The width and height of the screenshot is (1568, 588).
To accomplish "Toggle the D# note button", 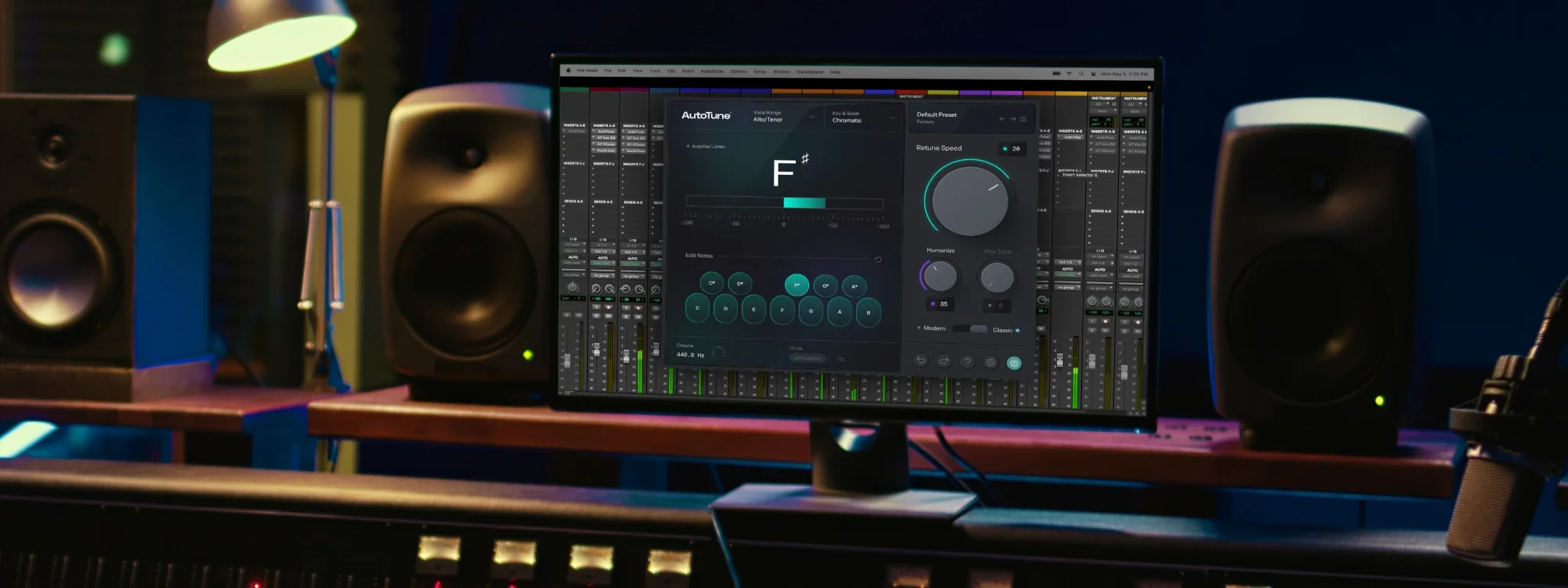I will pos(740,283).
